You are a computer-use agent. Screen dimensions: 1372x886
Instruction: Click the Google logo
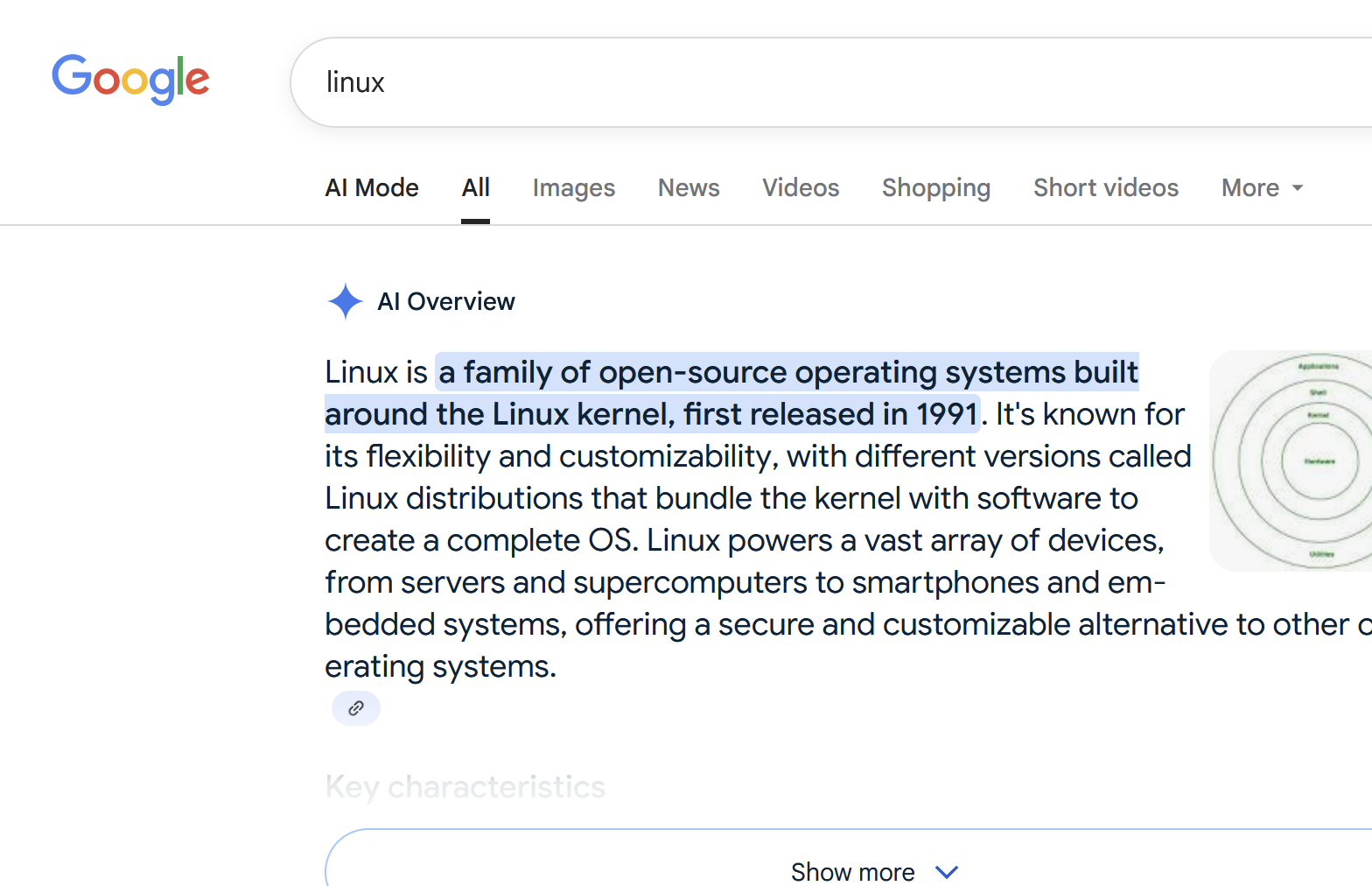130,80
